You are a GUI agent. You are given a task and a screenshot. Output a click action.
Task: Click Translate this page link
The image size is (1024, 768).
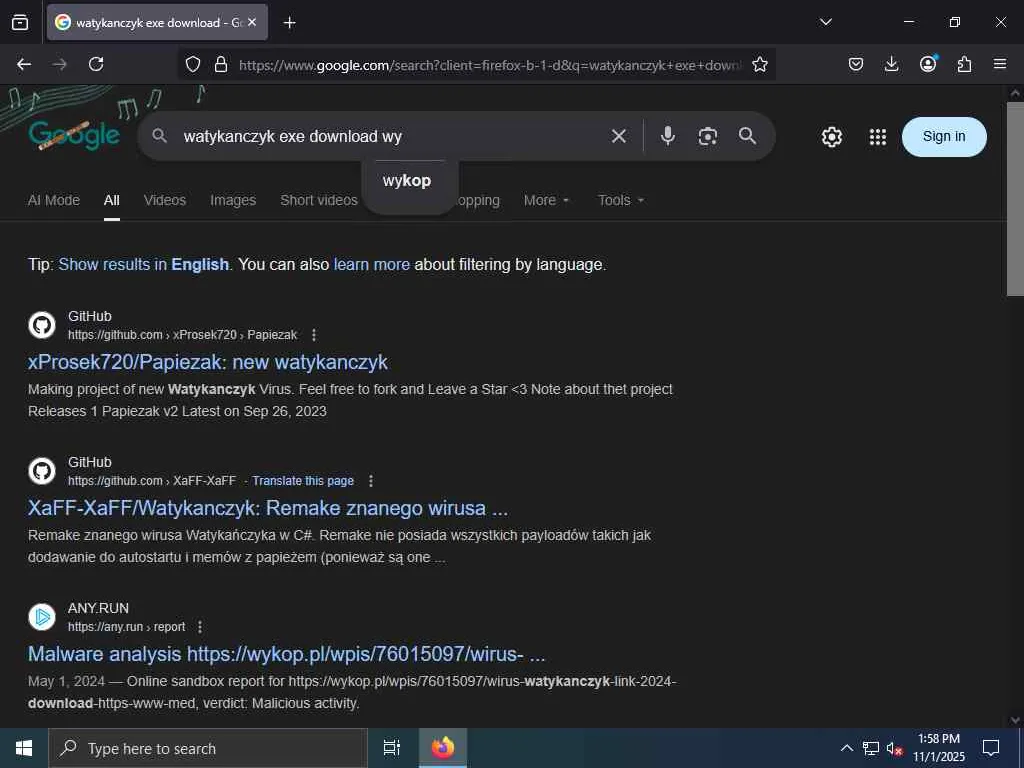[303, 481]
